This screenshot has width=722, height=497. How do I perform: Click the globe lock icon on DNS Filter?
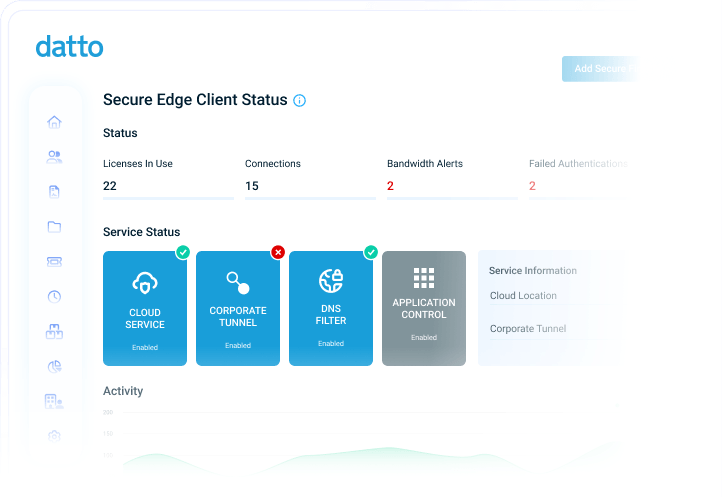pos(331,281)
